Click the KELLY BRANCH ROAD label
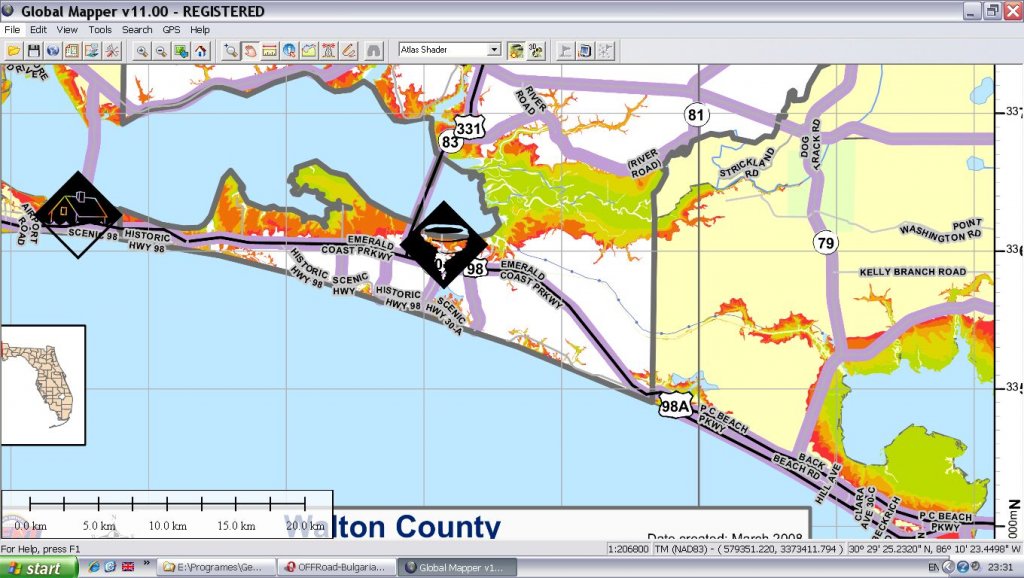 (x=912, y=272)
